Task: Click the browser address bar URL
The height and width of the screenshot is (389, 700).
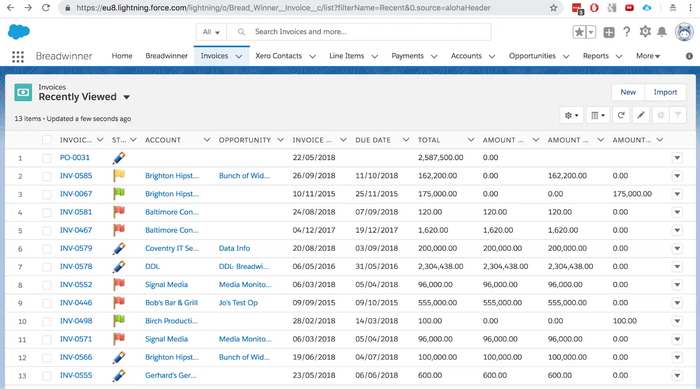Action: coord(283,8)
